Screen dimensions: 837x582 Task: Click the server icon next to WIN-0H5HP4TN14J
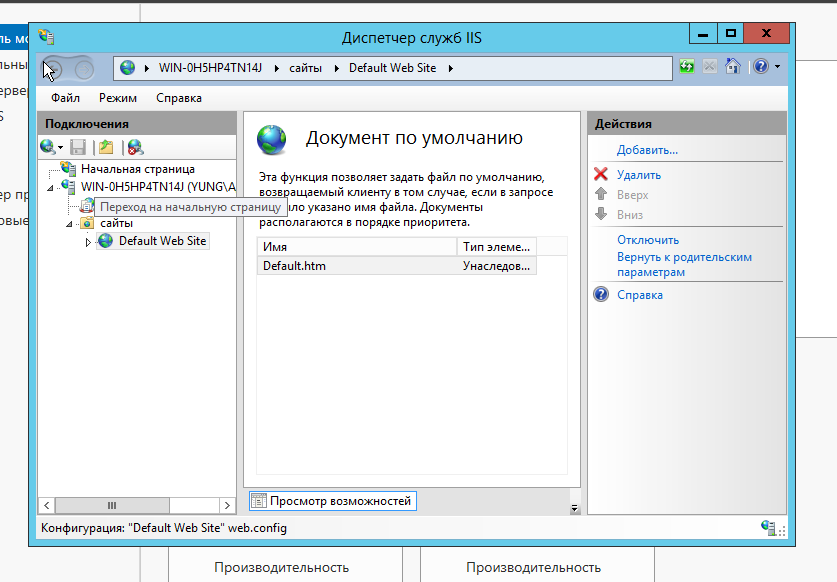(x=68, y=187)
